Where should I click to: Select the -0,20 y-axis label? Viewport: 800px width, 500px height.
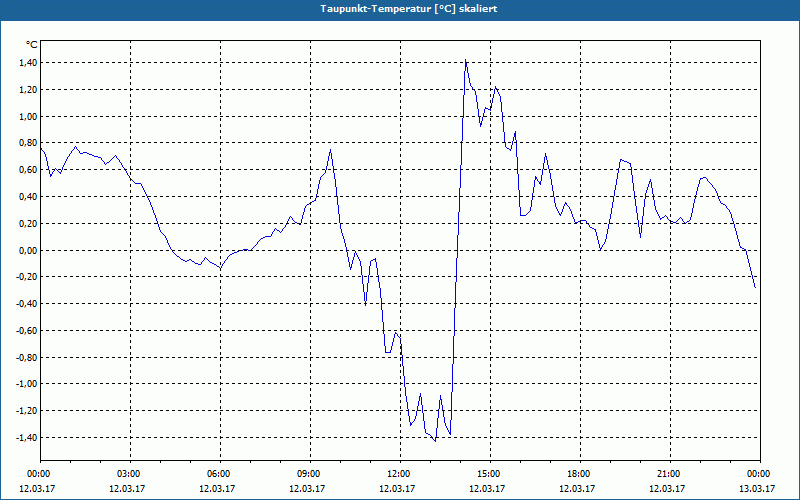tap(27, 277)
